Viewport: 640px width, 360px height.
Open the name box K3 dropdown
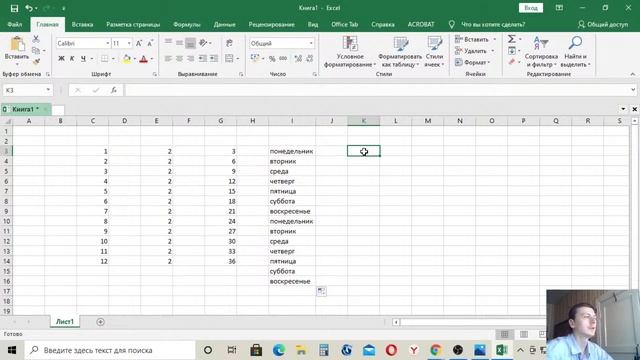pyautogui.click(x=48, y=90)
